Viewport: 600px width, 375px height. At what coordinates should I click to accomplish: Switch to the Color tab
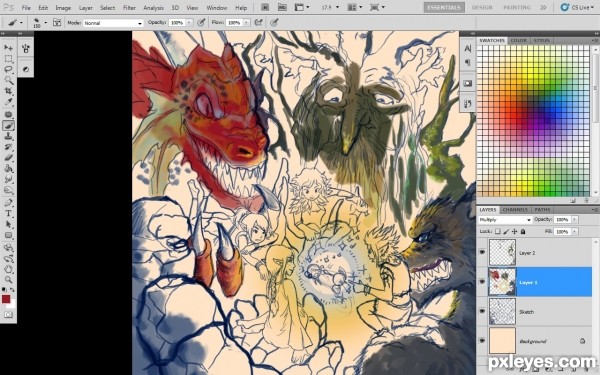coord(519,40)
